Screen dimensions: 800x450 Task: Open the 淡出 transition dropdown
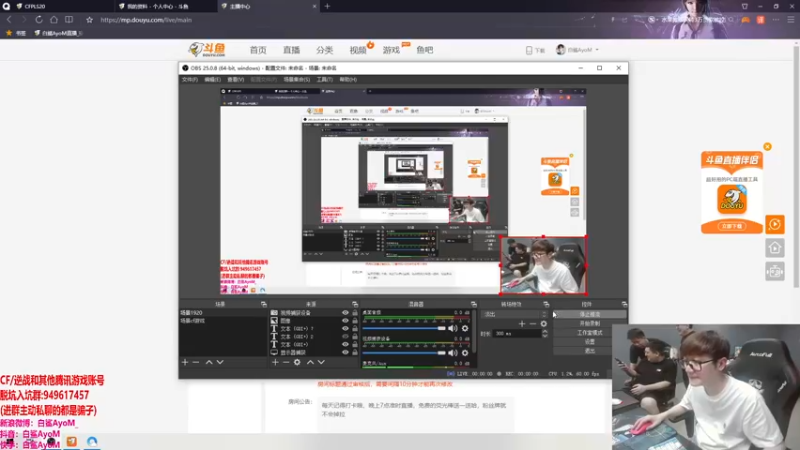pos(514,314)
